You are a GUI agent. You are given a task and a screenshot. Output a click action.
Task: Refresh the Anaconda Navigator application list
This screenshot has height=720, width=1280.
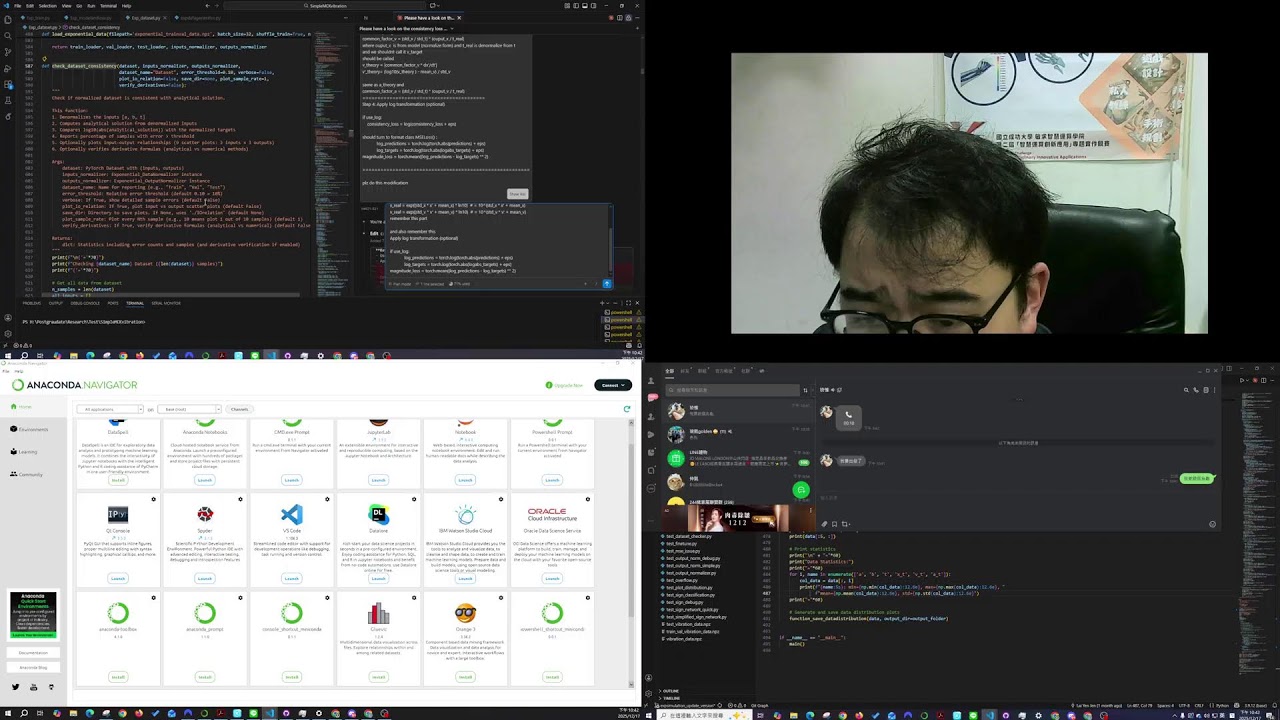coord(627,409)
